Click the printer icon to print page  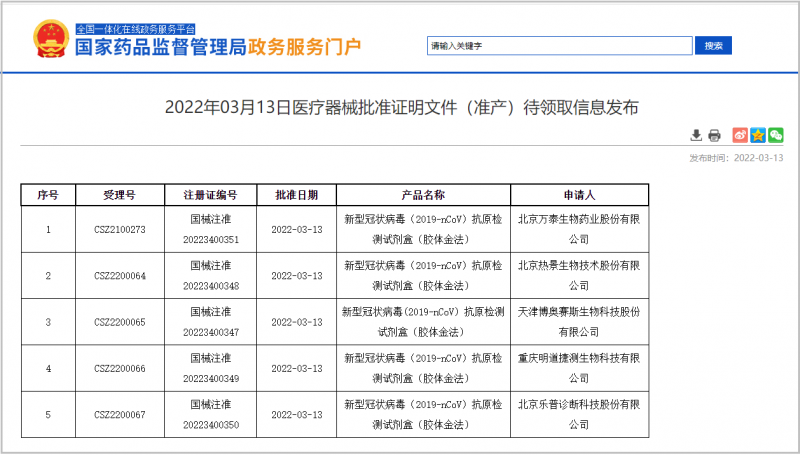coord(714,135)
